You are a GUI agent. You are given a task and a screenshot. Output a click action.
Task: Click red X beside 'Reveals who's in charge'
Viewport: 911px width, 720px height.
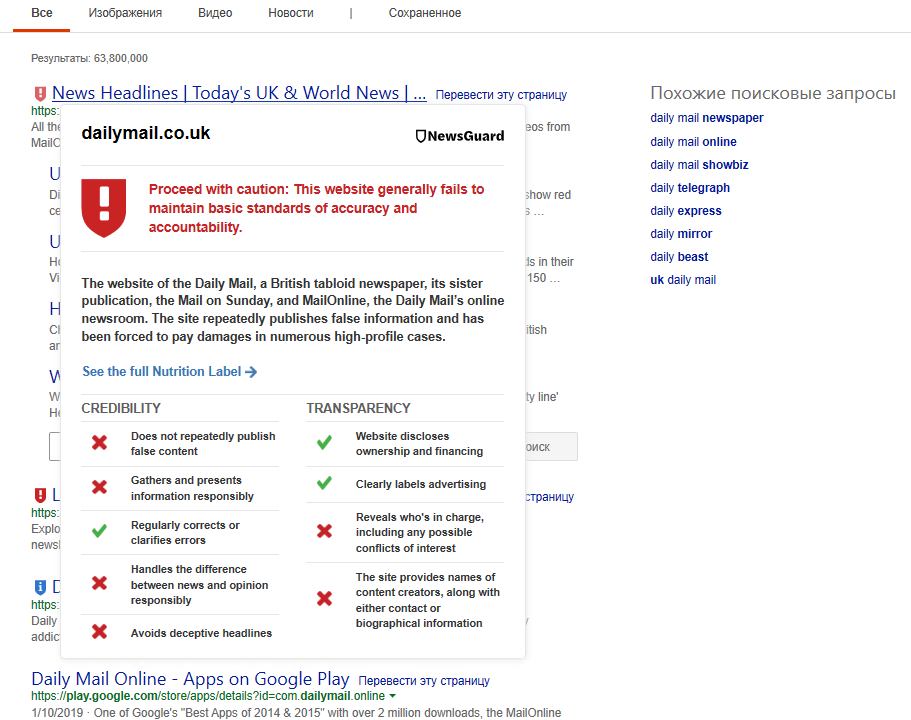(324, 532)
